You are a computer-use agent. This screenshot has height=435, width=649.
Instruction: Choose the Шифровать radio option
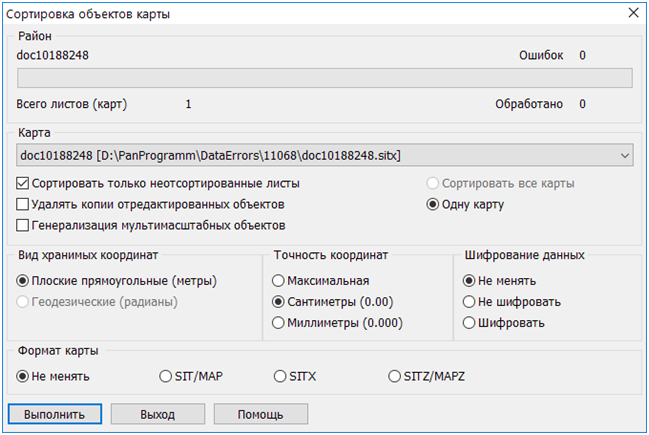469,322
